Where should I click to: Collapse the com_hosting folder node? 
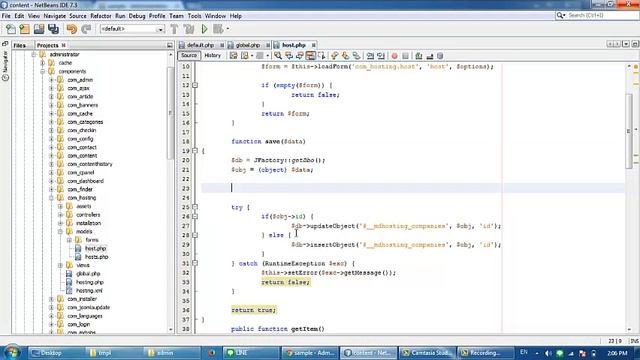click(52, 198)
